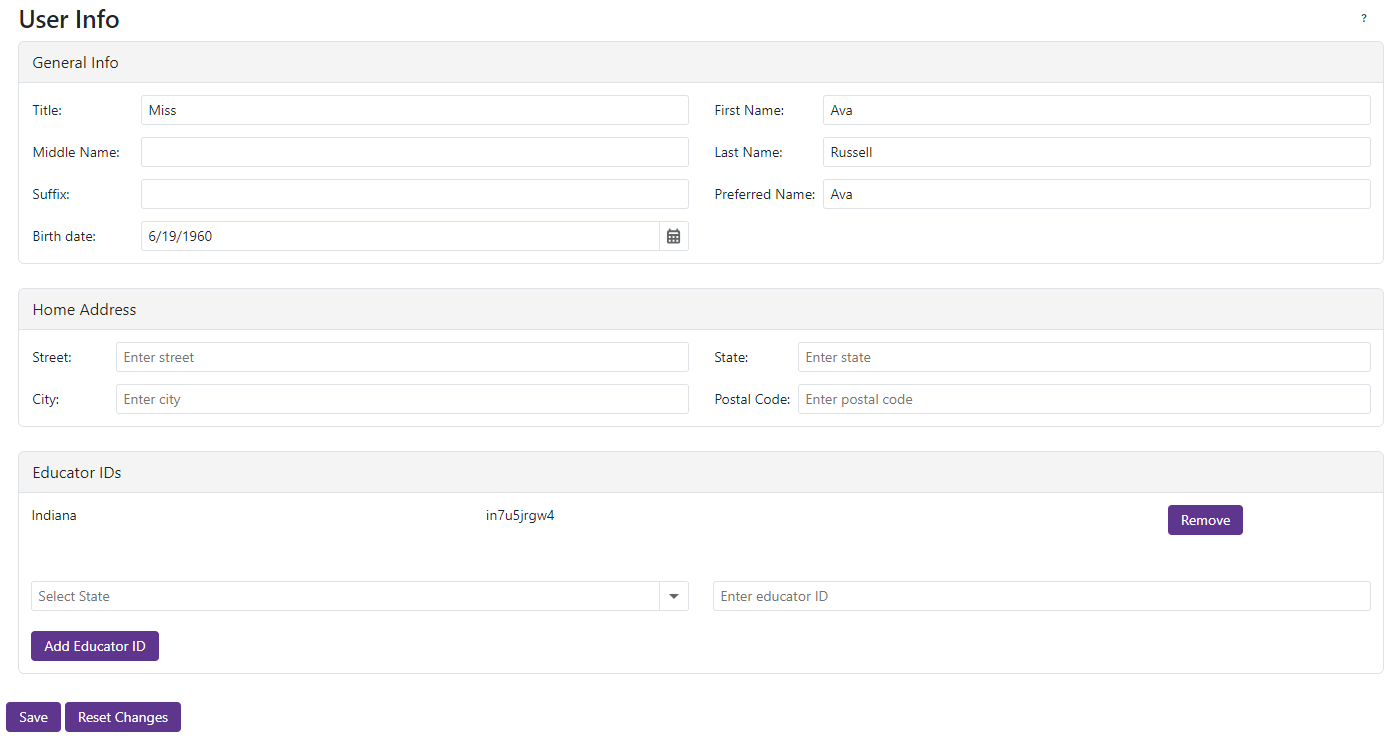Viewport: 1398px width, 742px height.
Task: Open the birth date calendar picker
Action: pyautogui.click(x=674, y=236)
